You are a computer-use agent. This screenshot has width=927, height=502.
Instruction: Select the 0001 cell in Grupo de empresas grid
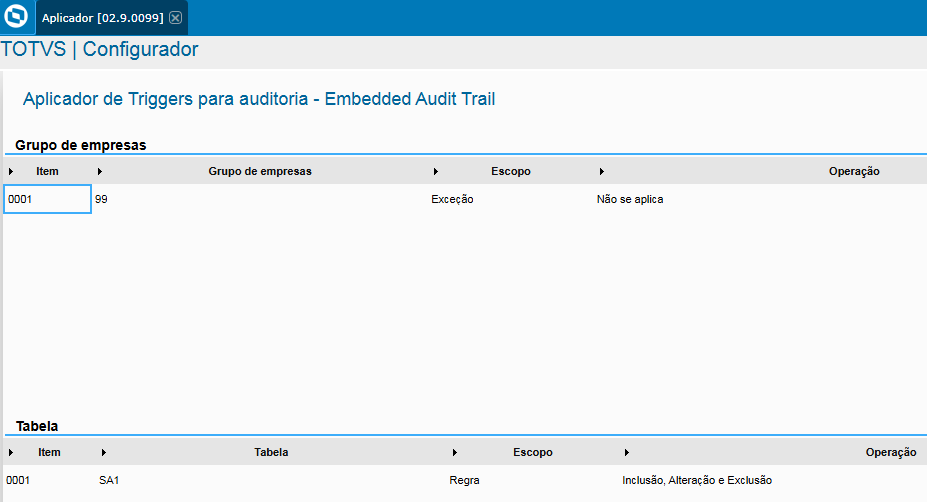[x=47, y=199]
